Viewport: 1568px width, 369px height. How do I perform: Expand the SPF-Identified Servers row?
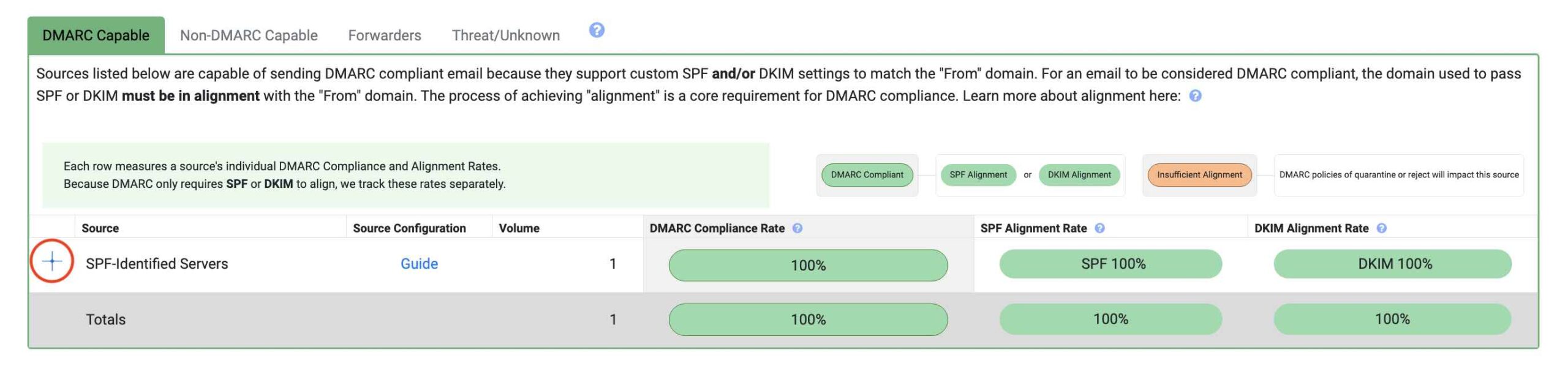point(52,261)
